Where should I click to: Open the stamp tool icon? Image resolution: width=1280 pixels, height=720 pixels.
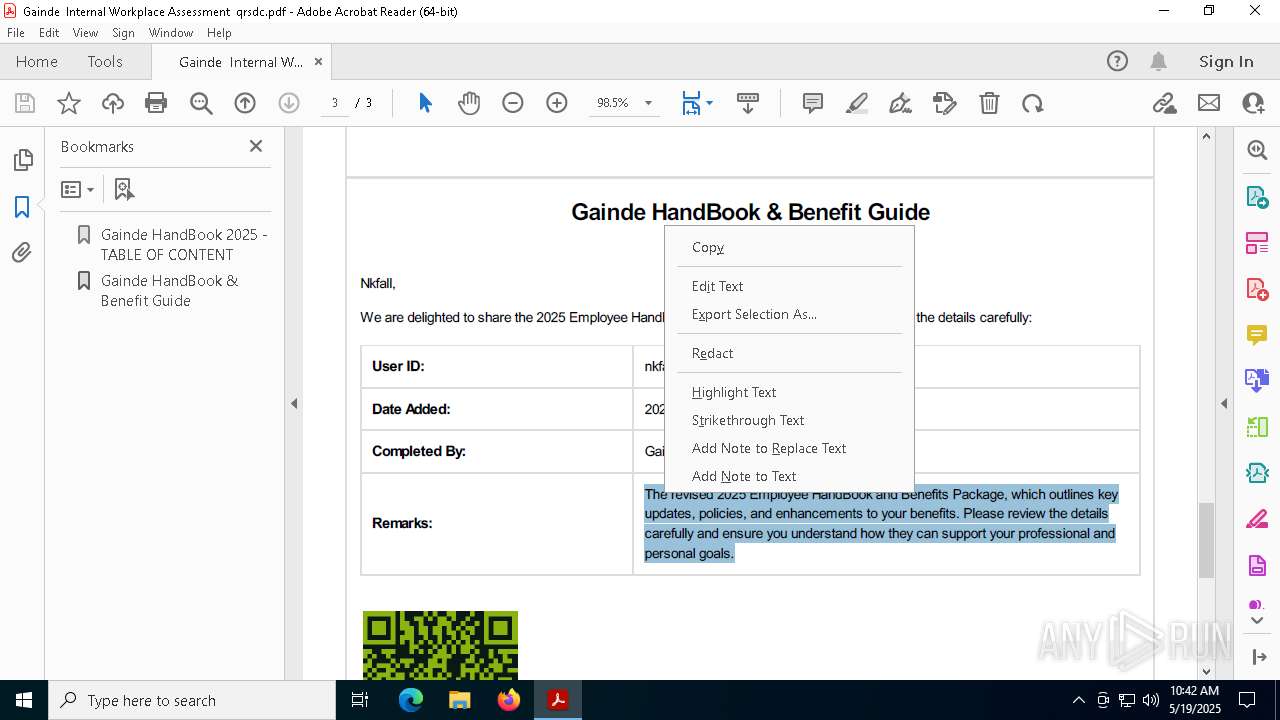[x=945, y=103]
